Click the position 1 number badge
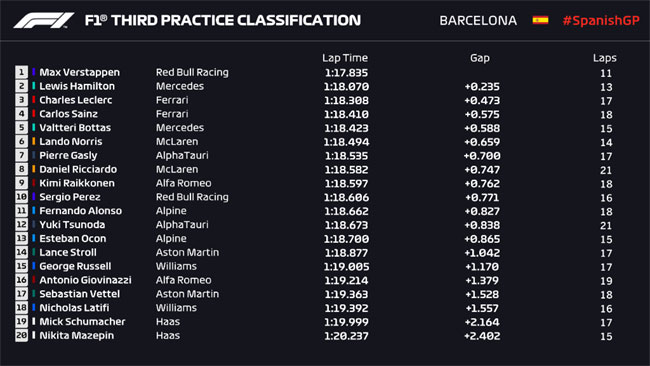The width and height of the screenshot is (650, 366). [x=22, y=72]
